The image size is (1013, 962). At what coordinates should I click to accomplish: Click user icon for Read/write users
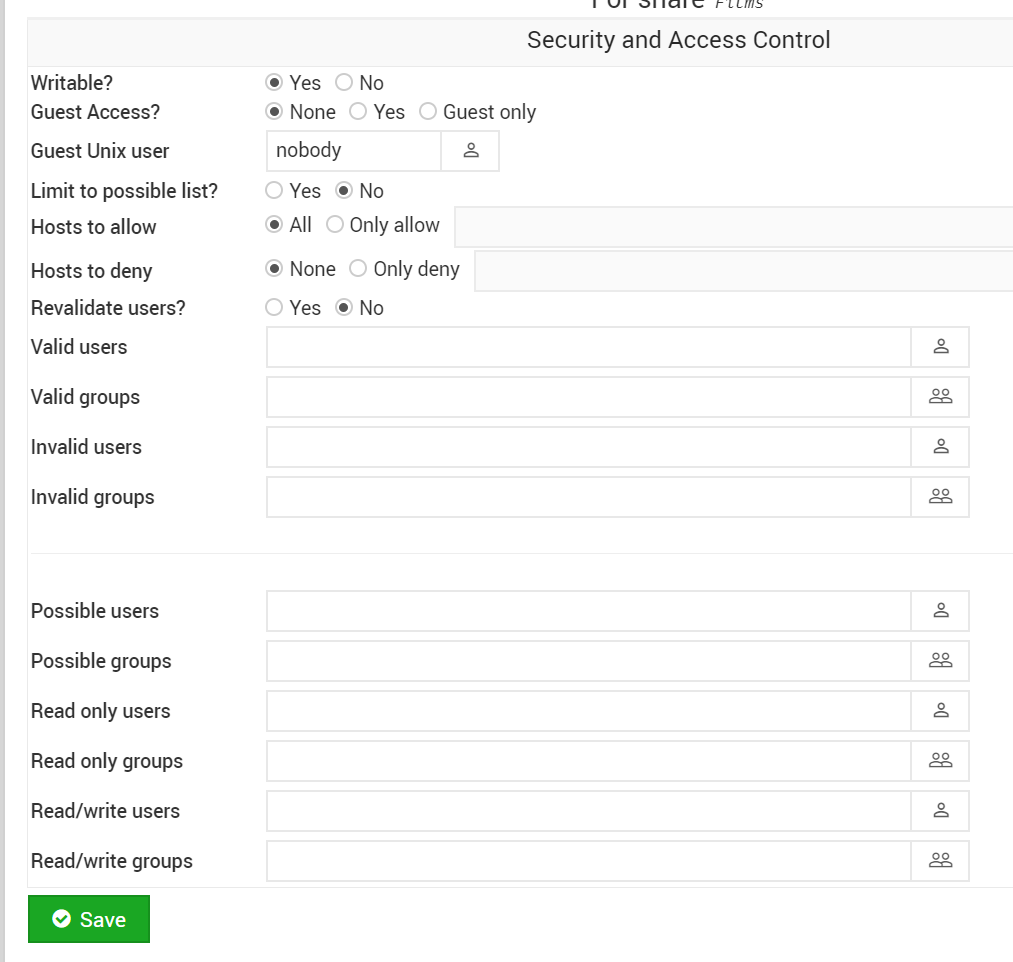click(x=940, y=811)
